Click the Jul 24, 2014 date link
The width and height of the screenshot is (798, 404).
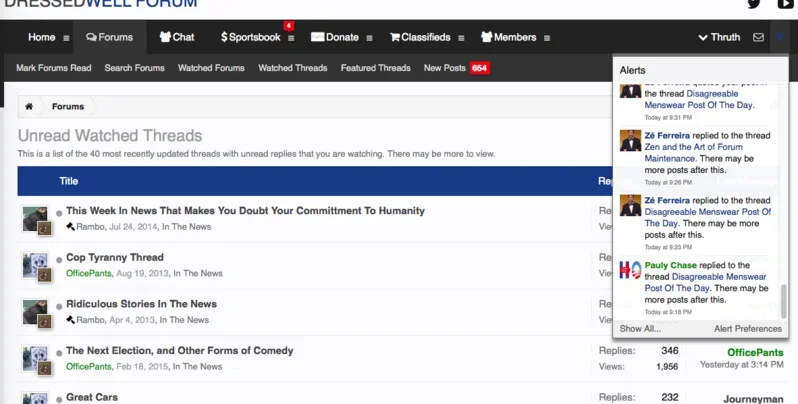(x=133, y=226)
